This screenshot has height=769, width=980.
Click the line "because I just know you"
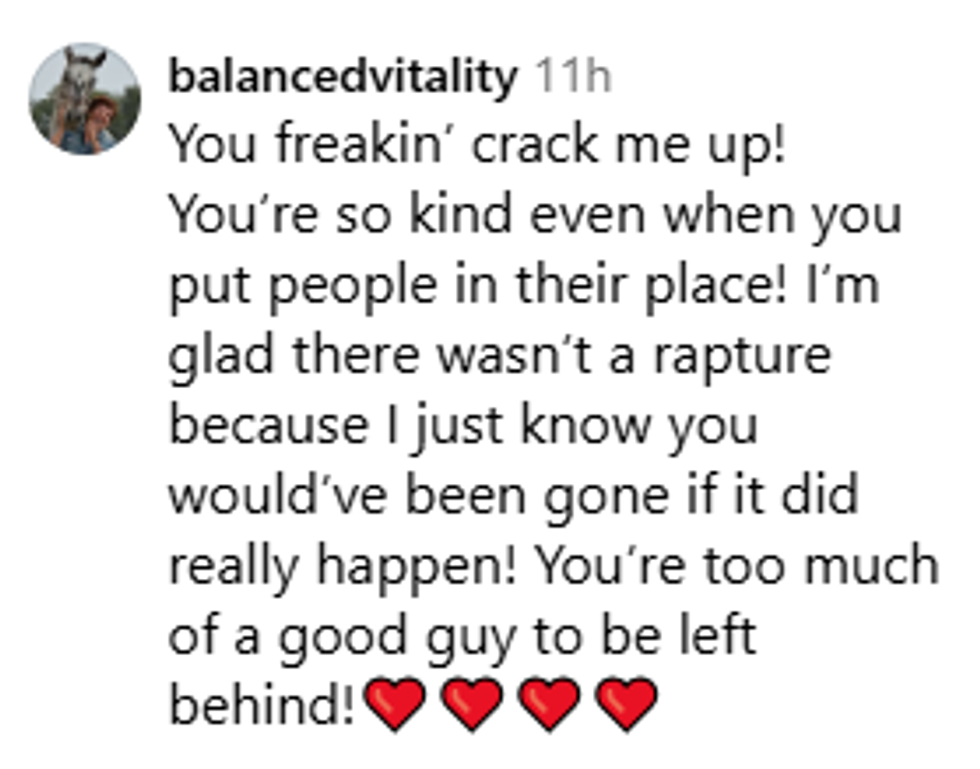tap(462, 427)
